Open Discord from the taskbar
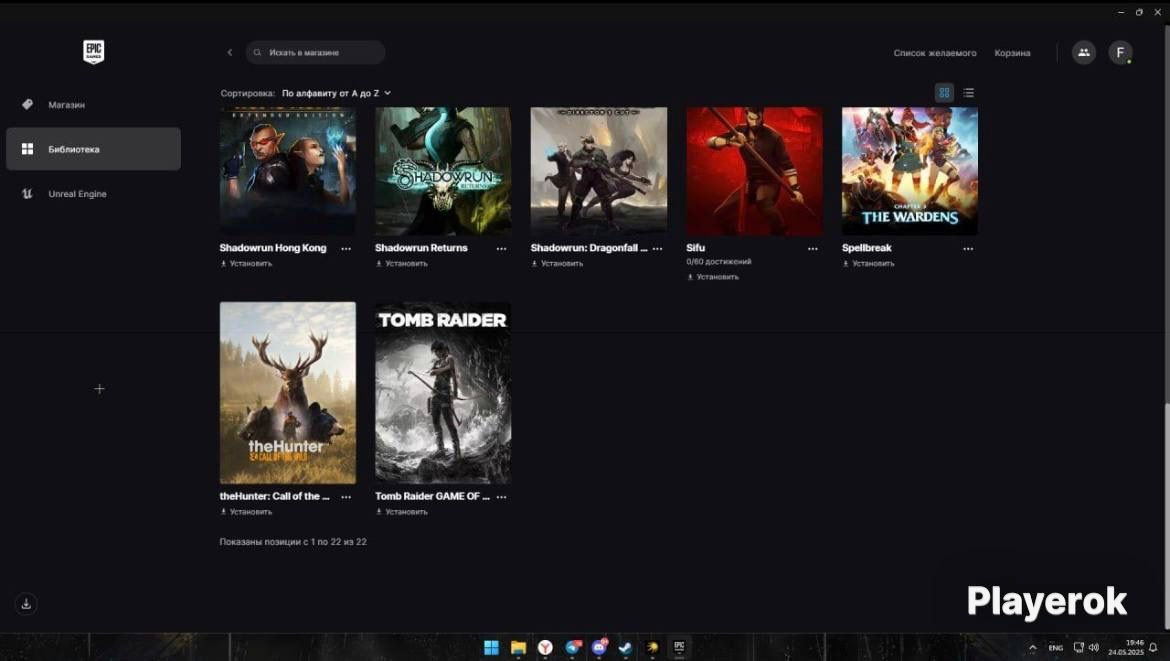The image size is (1170, 661). (x=598, y=647)
